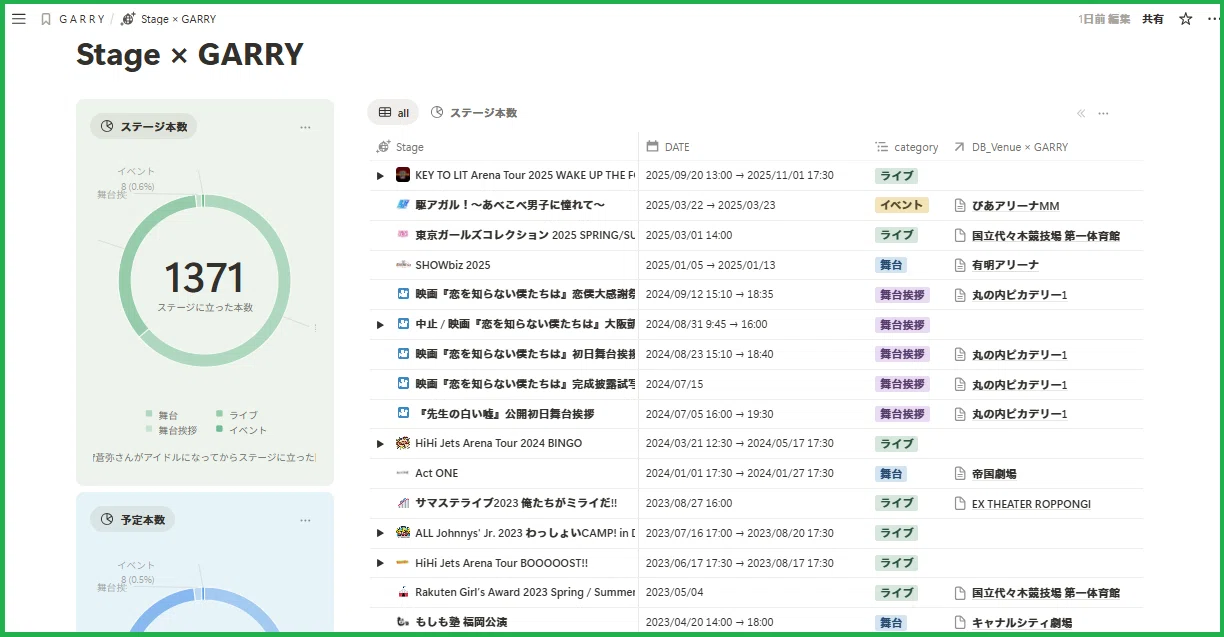The image size is (1224, 637).
Task: Click the DATE column header
Action: click(668, 147)
